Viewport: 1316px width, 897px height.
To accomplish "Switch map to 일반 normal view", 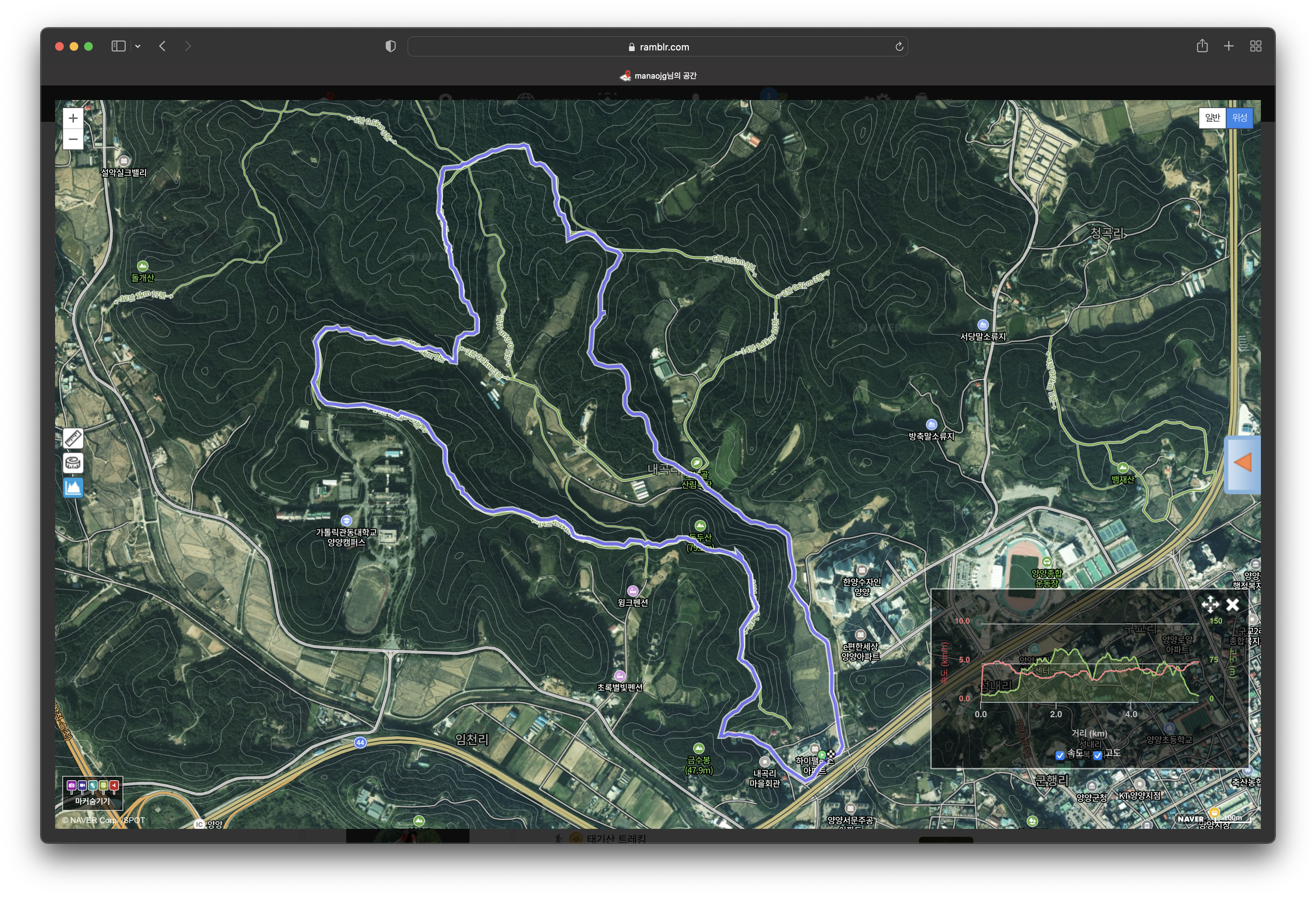I will 1212,118.
